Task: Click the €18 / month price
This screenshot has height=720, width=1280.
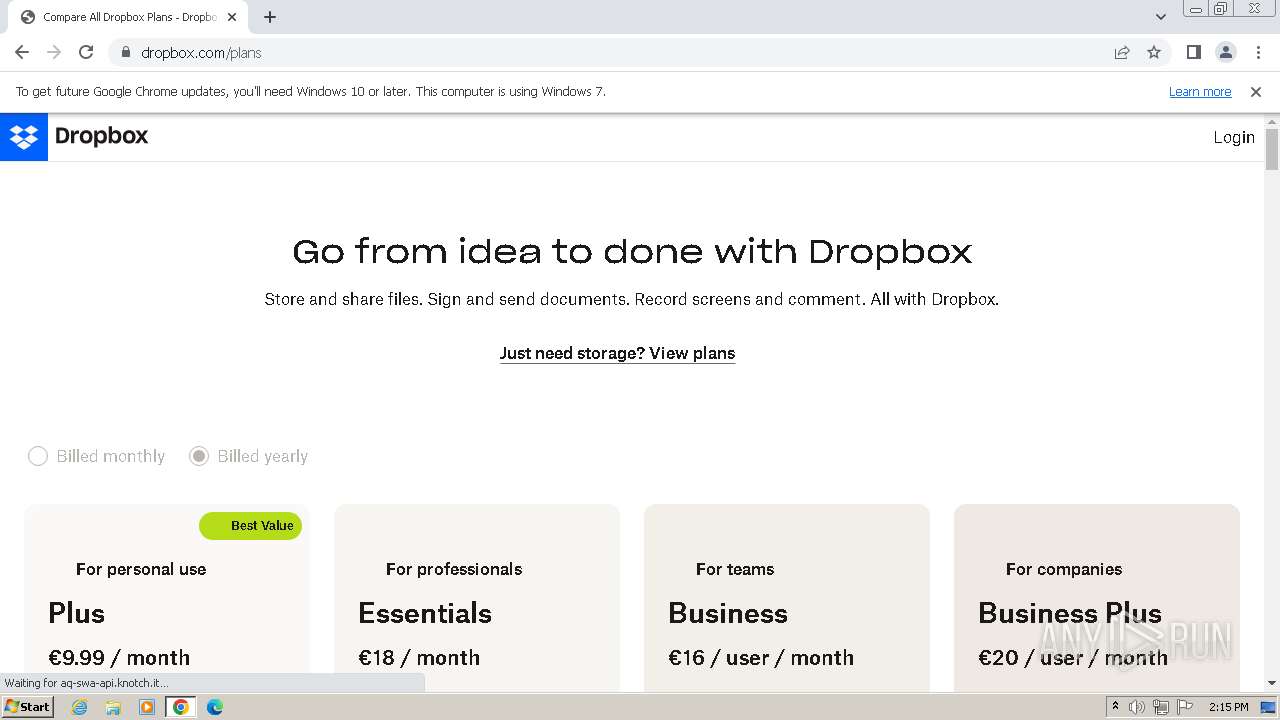Action: click(x=419, y=658)
